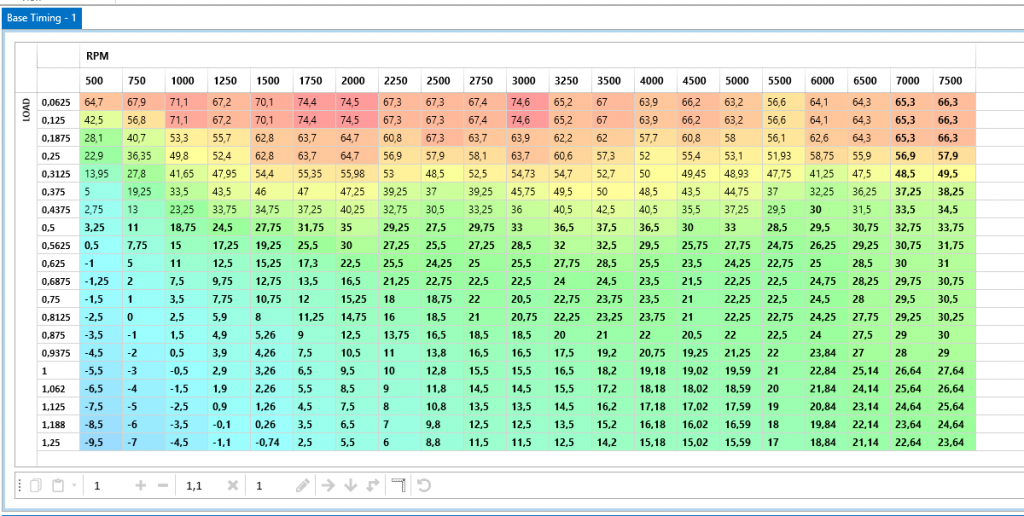Click the vertical LOAD axis label

(x=26, y=111)
